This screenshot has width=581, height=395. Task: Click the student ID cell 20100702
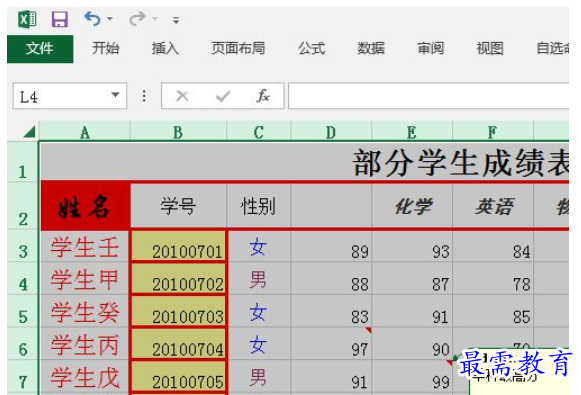click(x=178, y=279)
